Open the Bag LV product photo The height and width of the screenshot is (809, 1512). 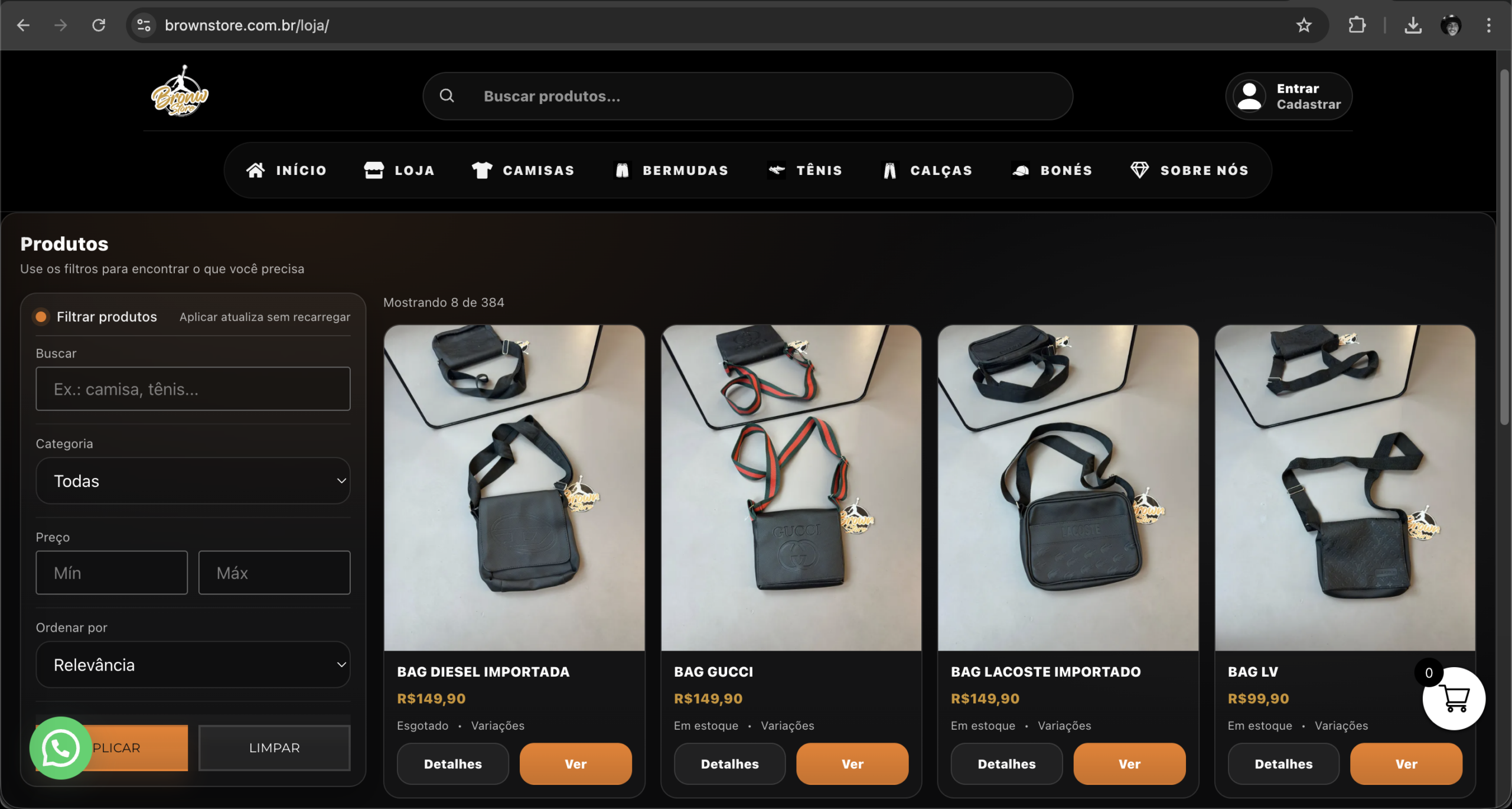pos(1345,488)
